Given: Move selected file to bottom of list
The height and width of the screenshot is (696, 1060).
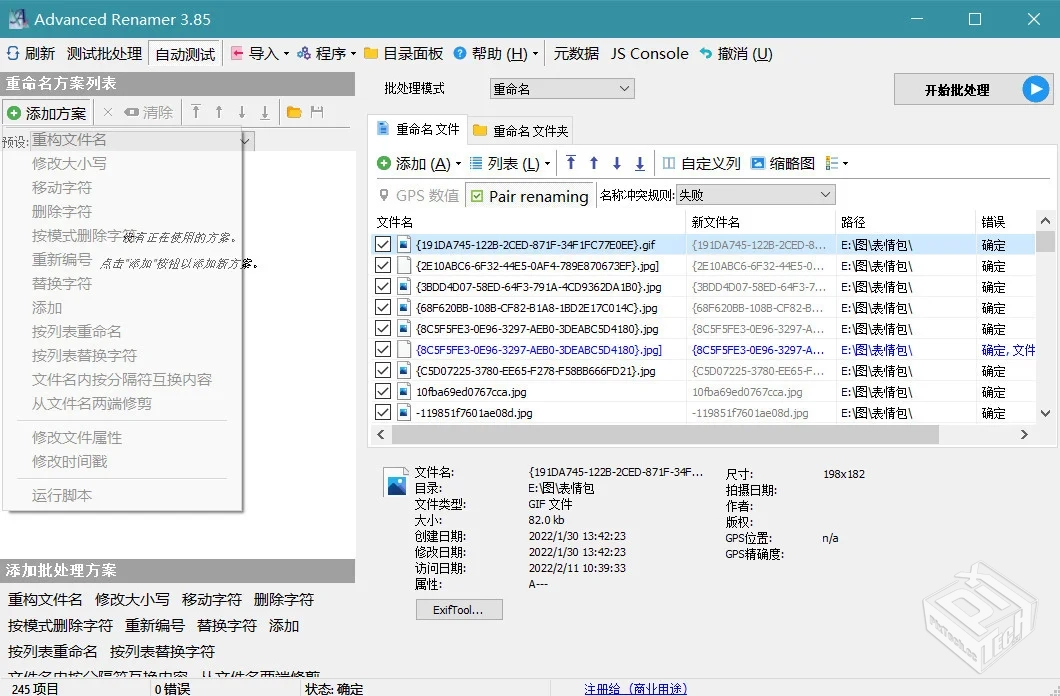Looking at the screenshot, I should point(640,163).
